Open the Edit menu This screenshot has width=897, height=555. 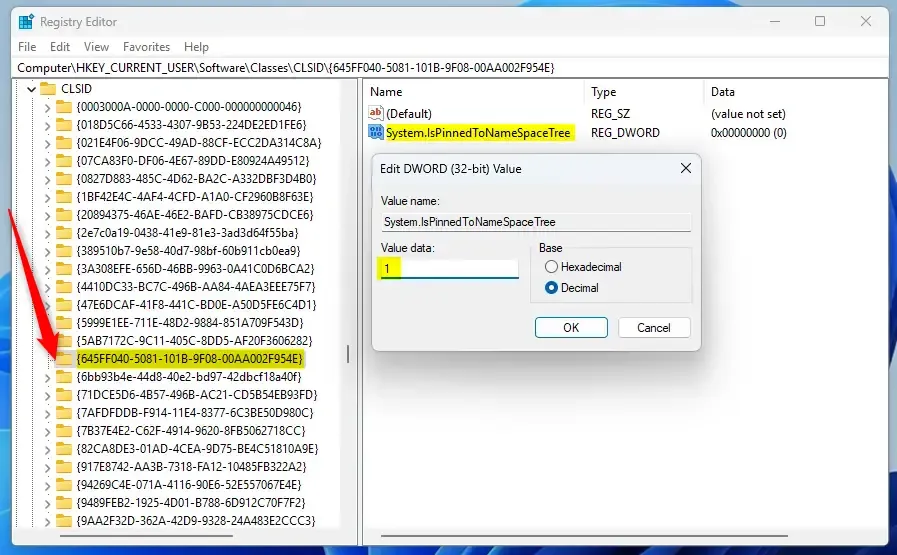[x=59, y=47]
